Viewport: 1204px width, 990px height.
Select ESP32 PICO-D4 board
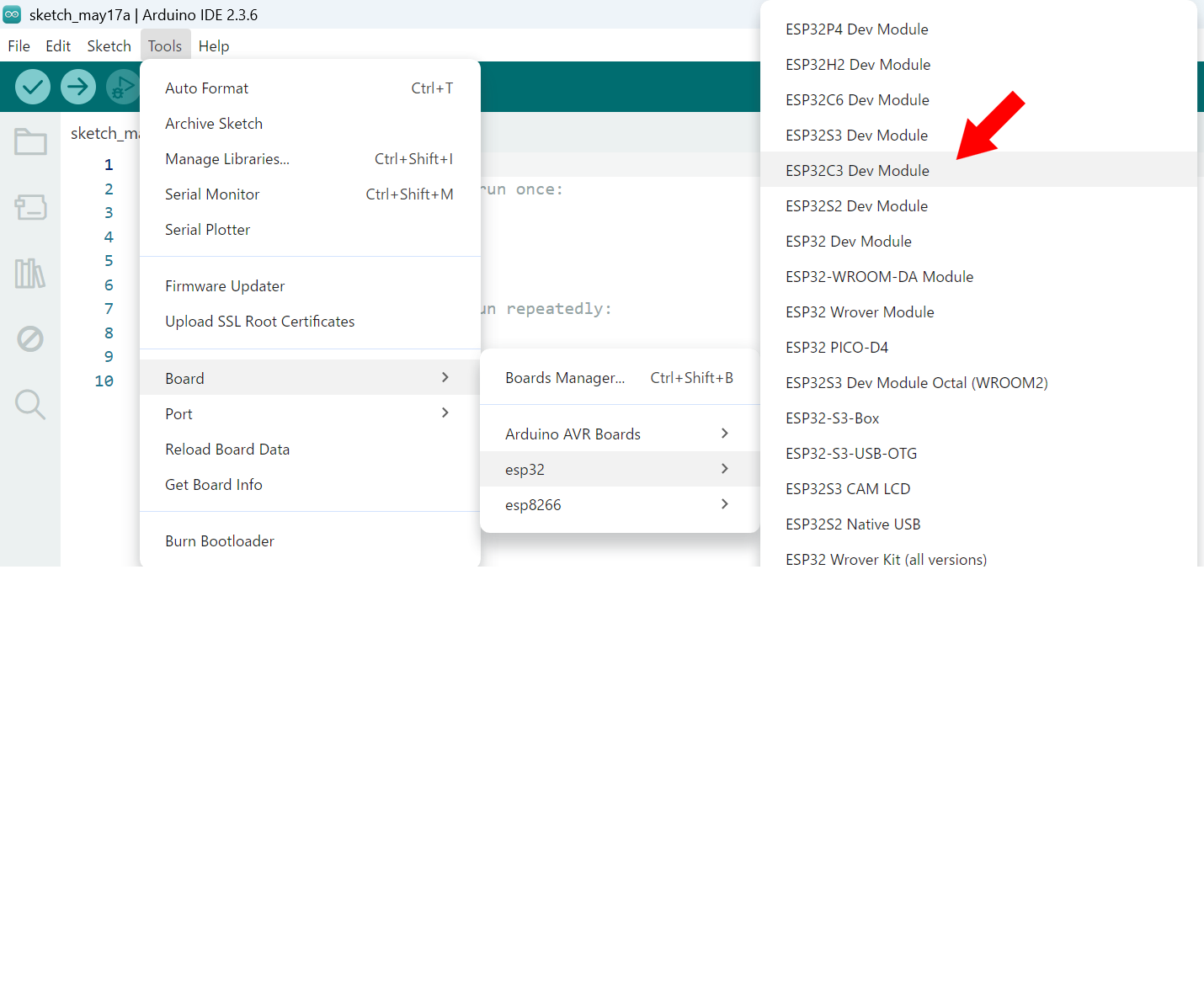click(978, 348)
